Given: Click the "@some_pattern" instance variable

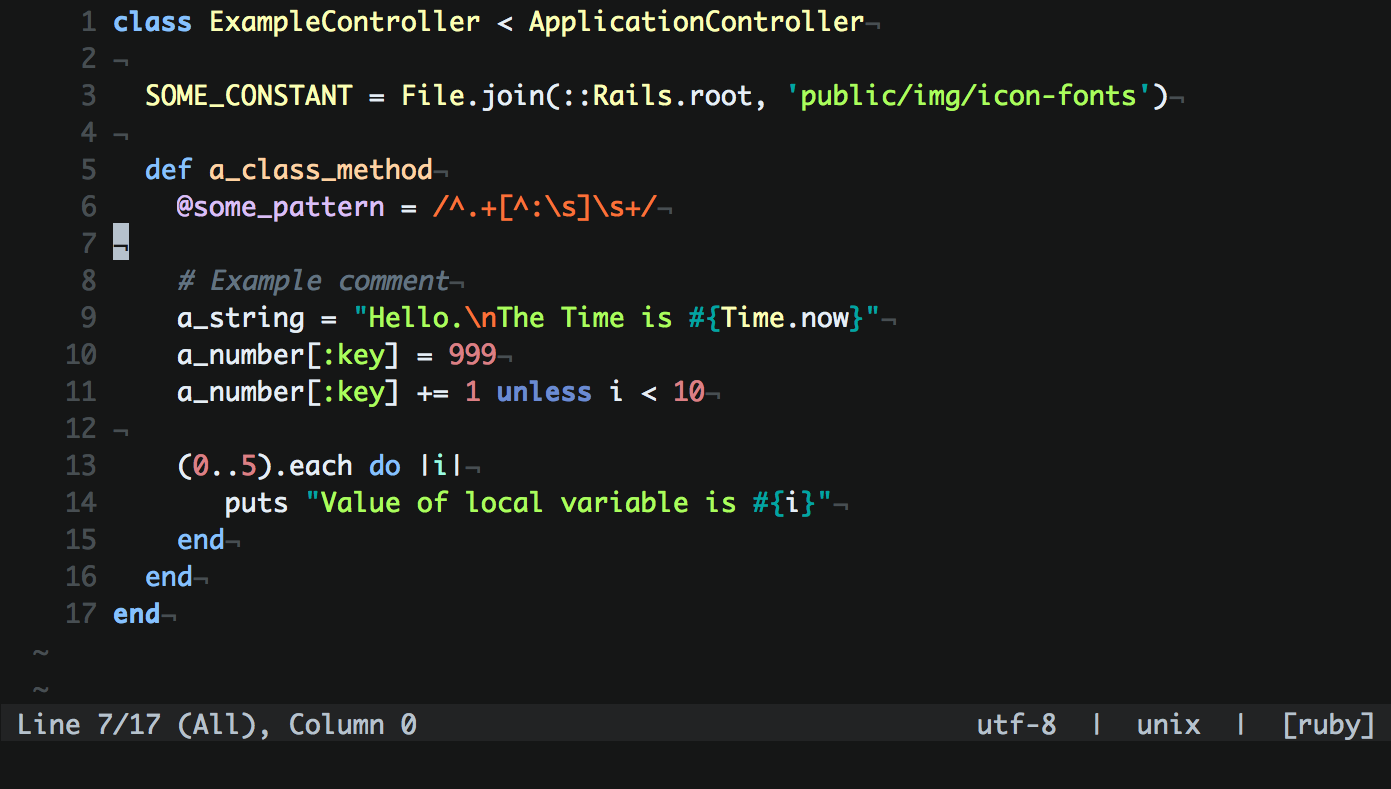Looking at the screenshot, I should click(x=281, y=207).
